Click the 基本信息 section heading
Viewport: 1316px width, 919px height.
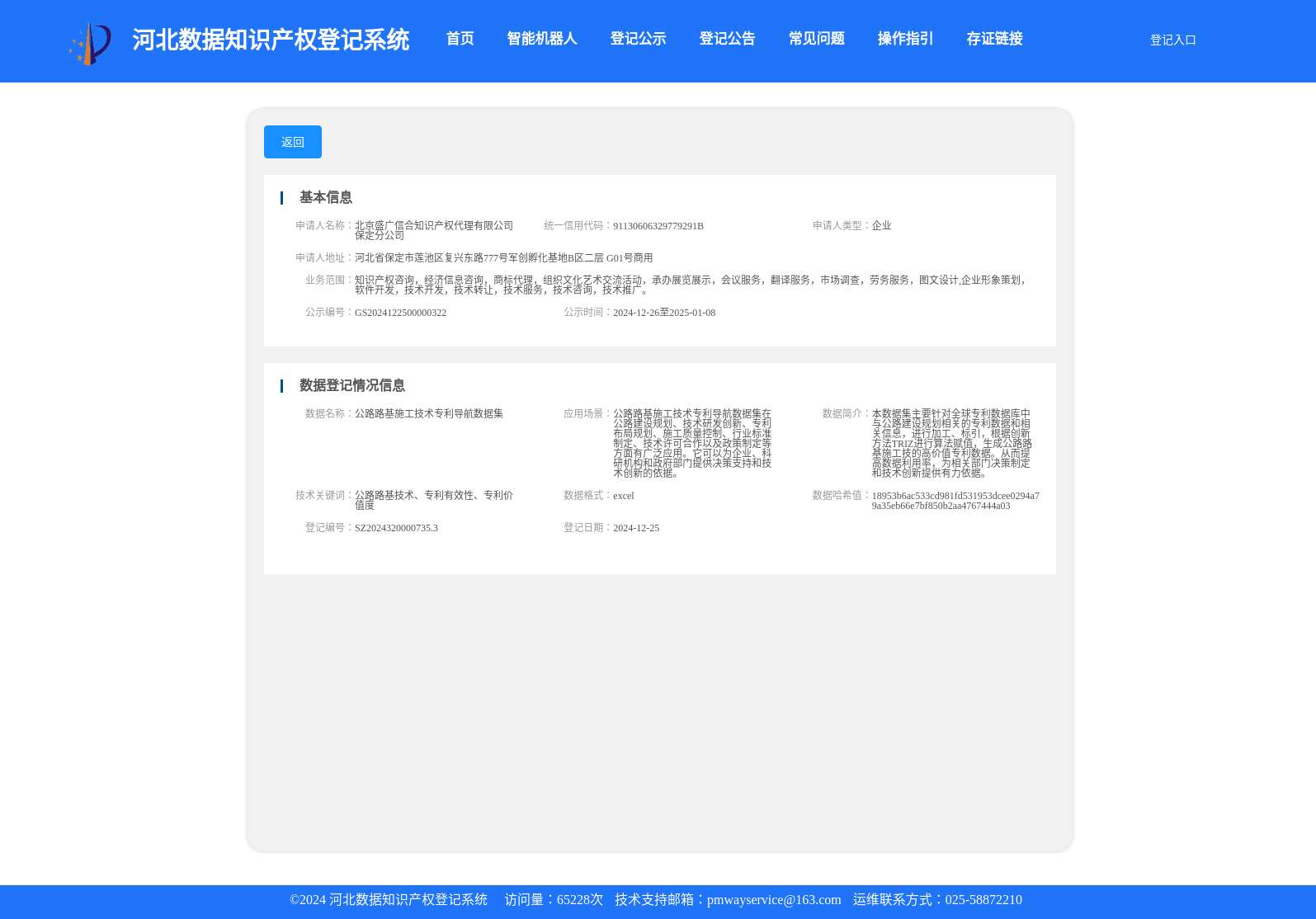coord(325,197)
